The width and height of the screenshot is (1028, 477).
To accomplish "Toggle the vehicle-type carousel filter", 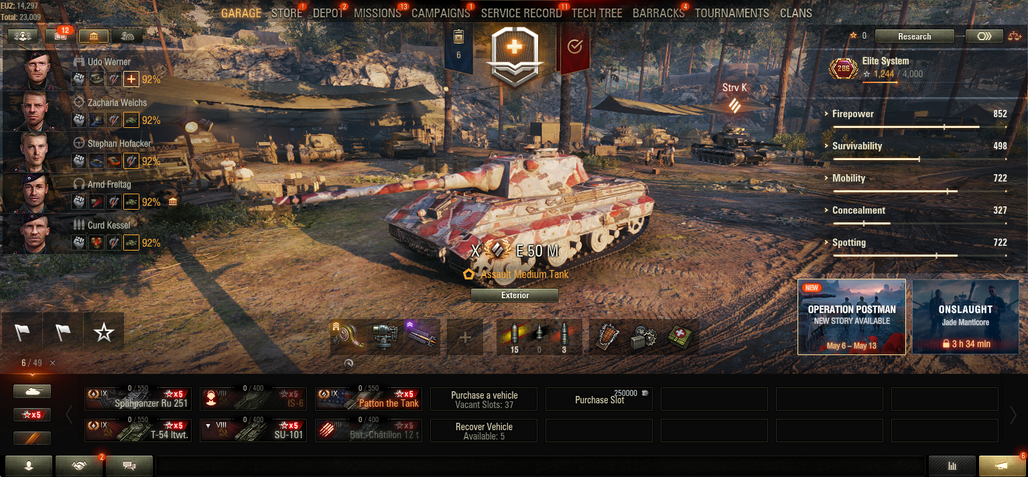I will click(32, 391).
